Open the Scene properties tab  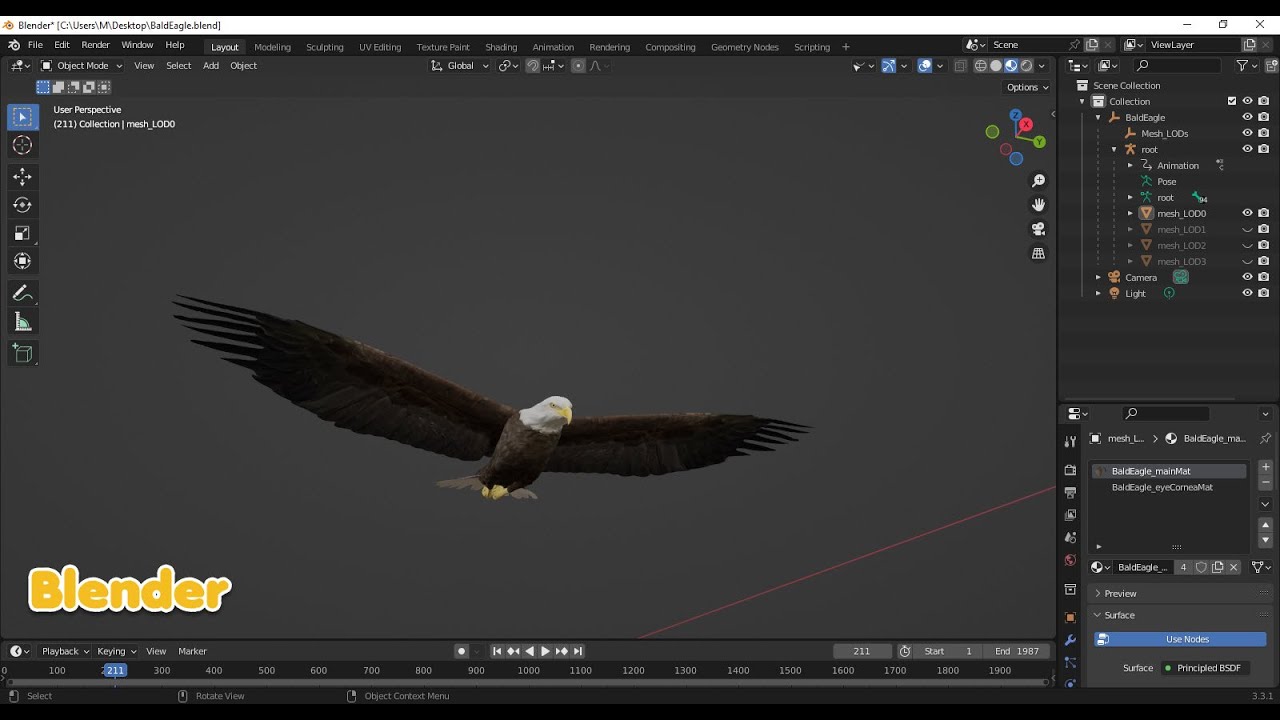[x=1070, y=538]
